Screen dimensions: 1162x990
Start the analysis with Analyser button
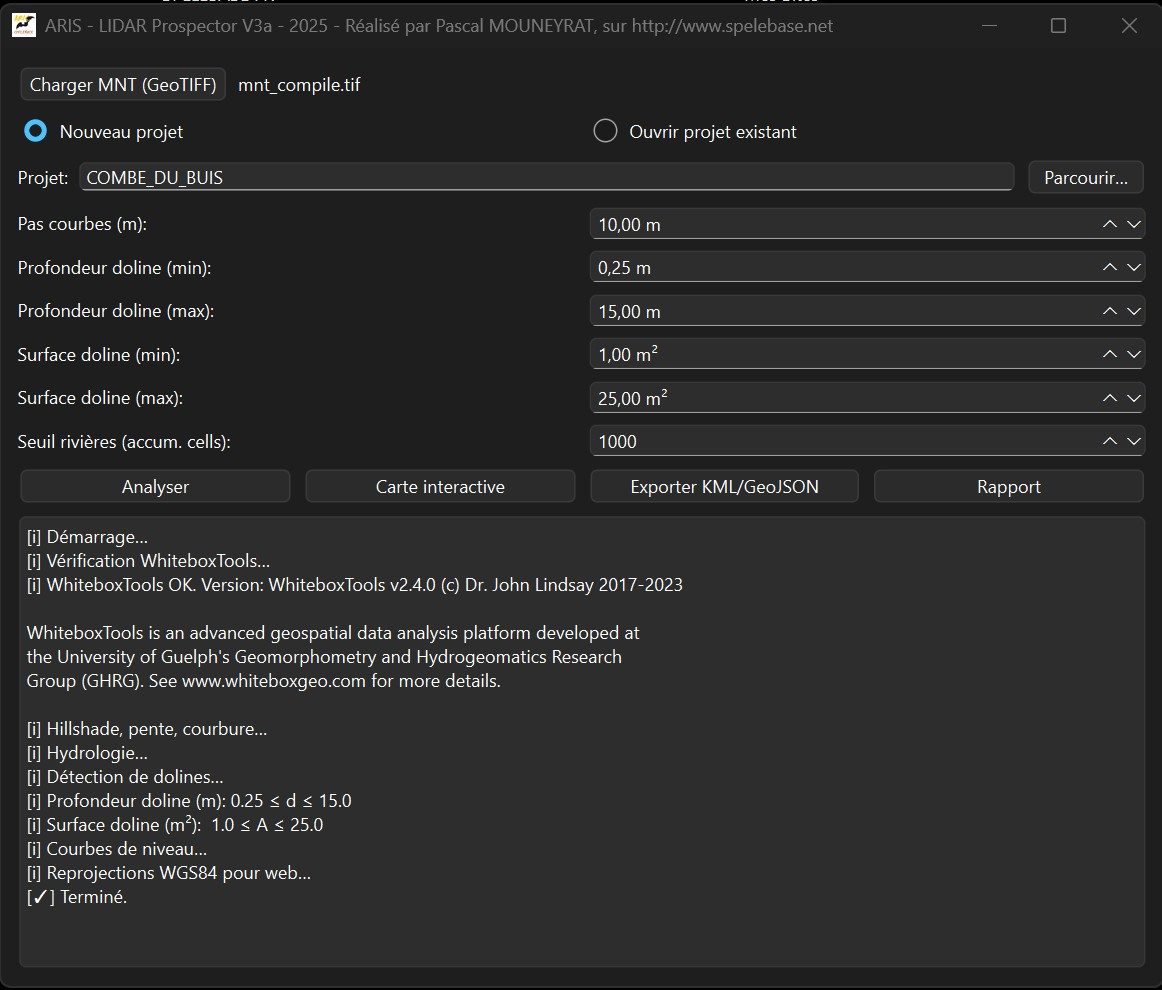tap(155, 487)
